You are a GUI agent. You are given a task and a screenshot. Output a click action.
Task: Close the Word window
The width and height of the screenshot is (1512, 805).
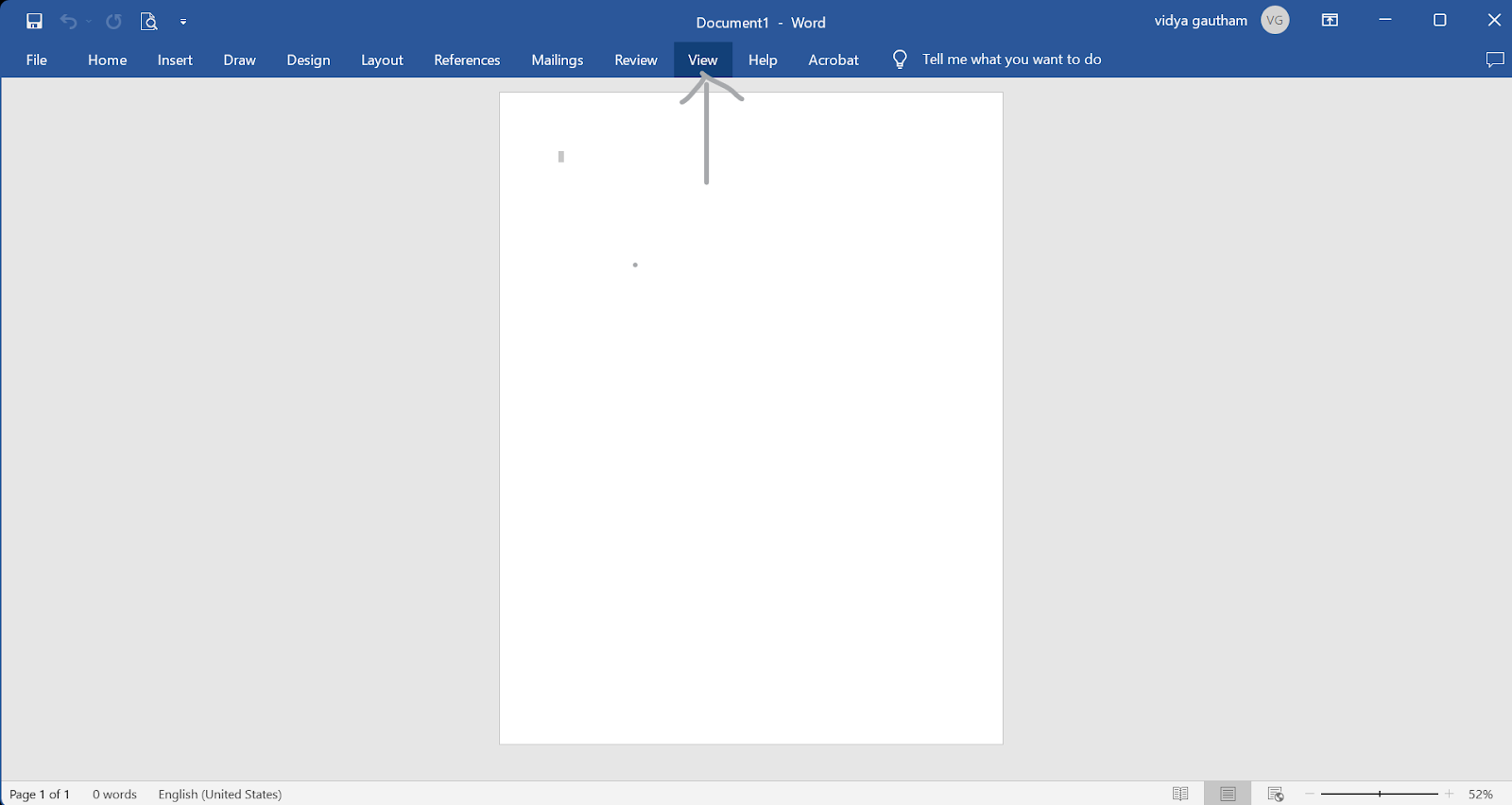coord(1494,20)
